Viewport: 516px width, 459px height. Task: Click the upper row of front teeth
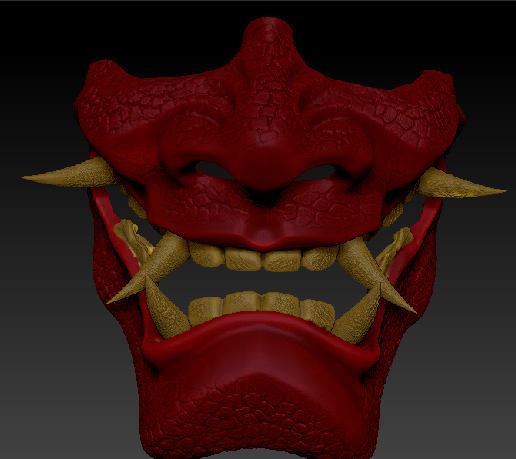[263, 257]
